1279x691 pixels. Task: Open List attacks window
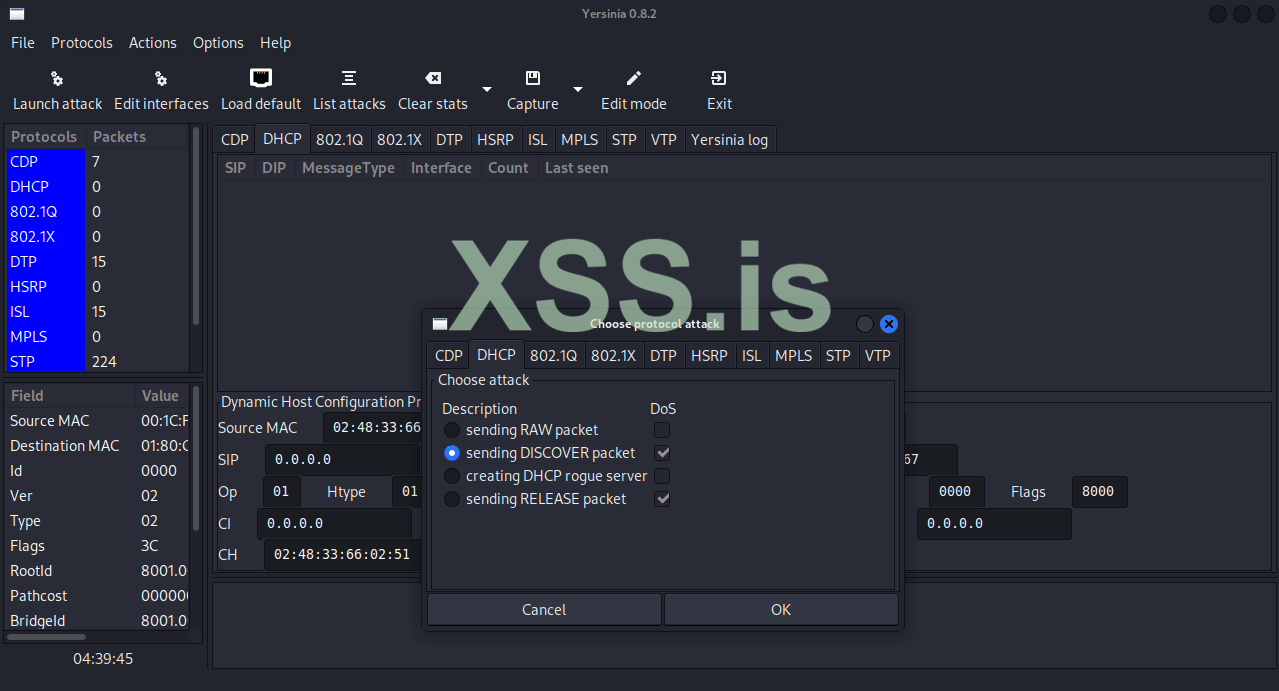tap(349, 91)
